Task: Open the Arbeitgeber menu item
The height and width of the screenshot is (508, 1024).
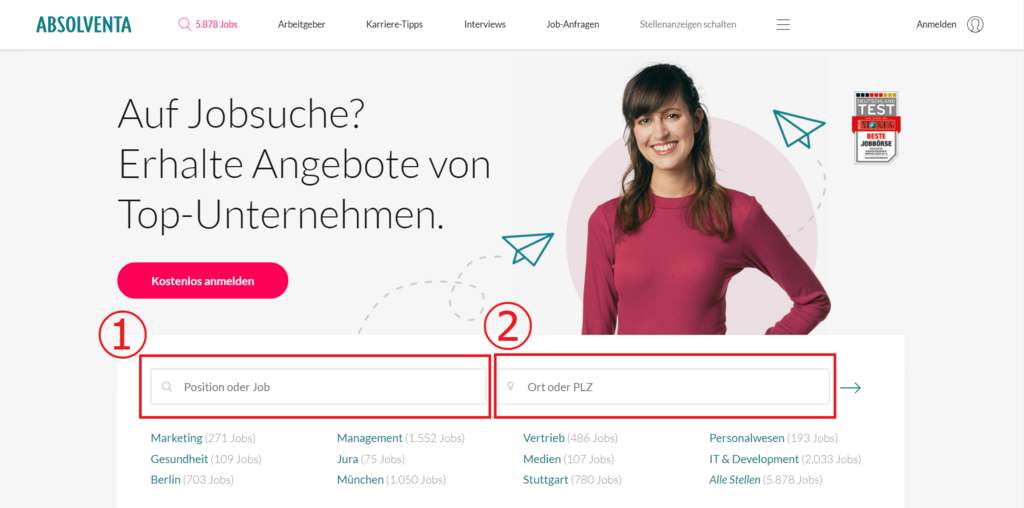Action: (x=301, y=25)
